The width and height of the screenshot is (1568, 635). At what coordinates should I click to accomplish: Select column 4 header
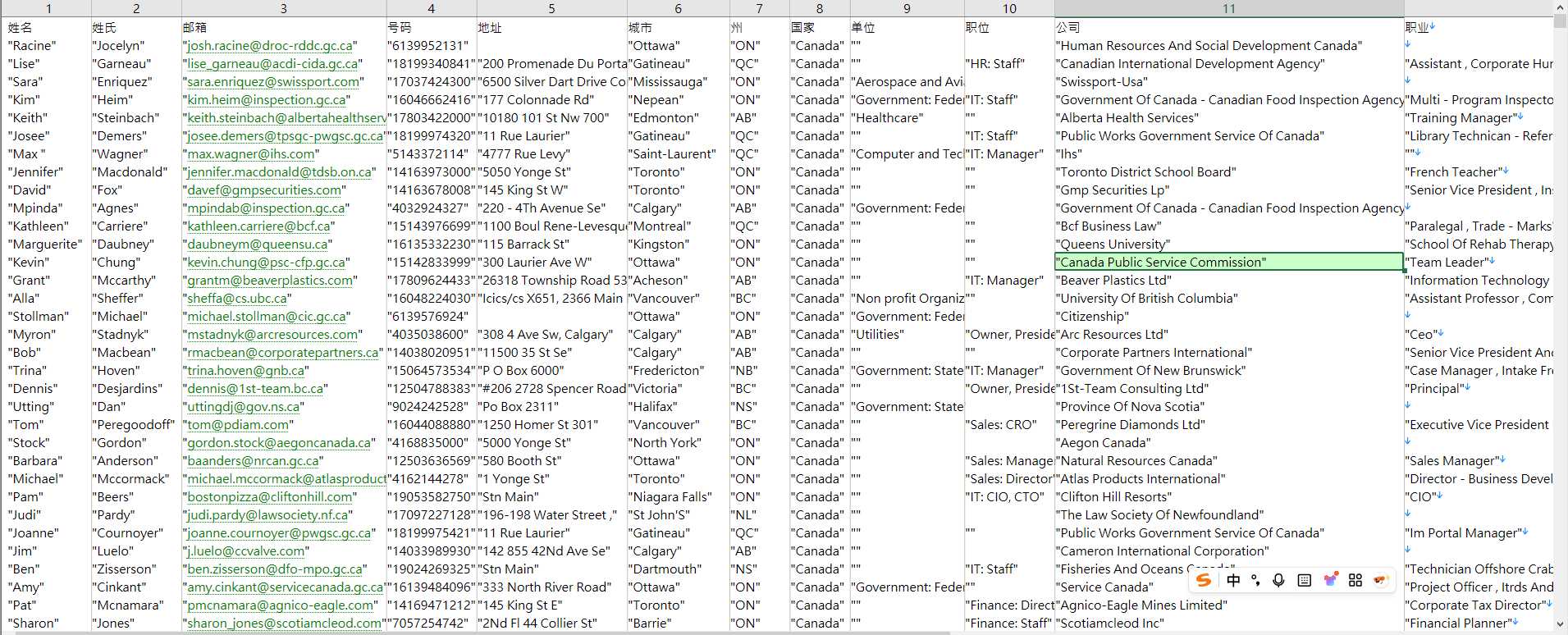click(x=432, y=8)
